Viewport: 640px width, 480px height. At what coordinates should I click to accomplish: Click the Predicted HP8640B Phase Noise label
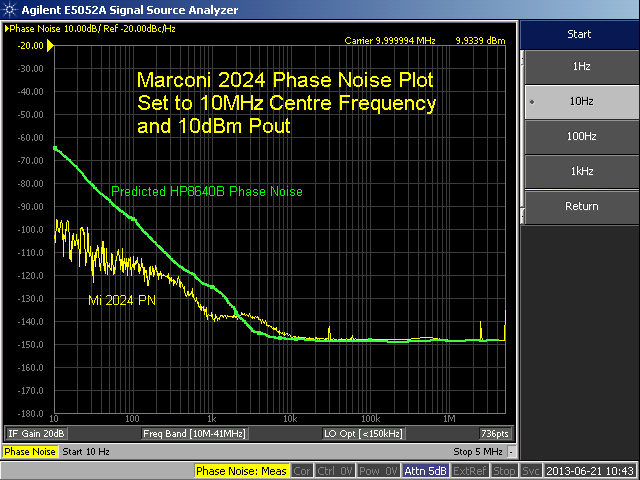pyautogui.click(x=207, y=191)
